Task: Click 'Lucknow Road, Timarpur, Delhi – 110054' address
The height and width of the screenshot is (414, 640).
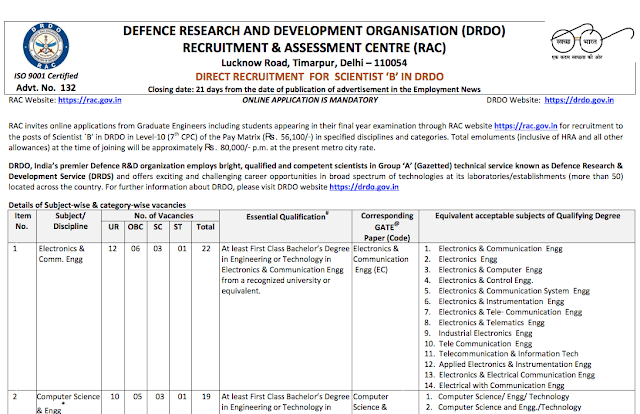Action: 314,63
